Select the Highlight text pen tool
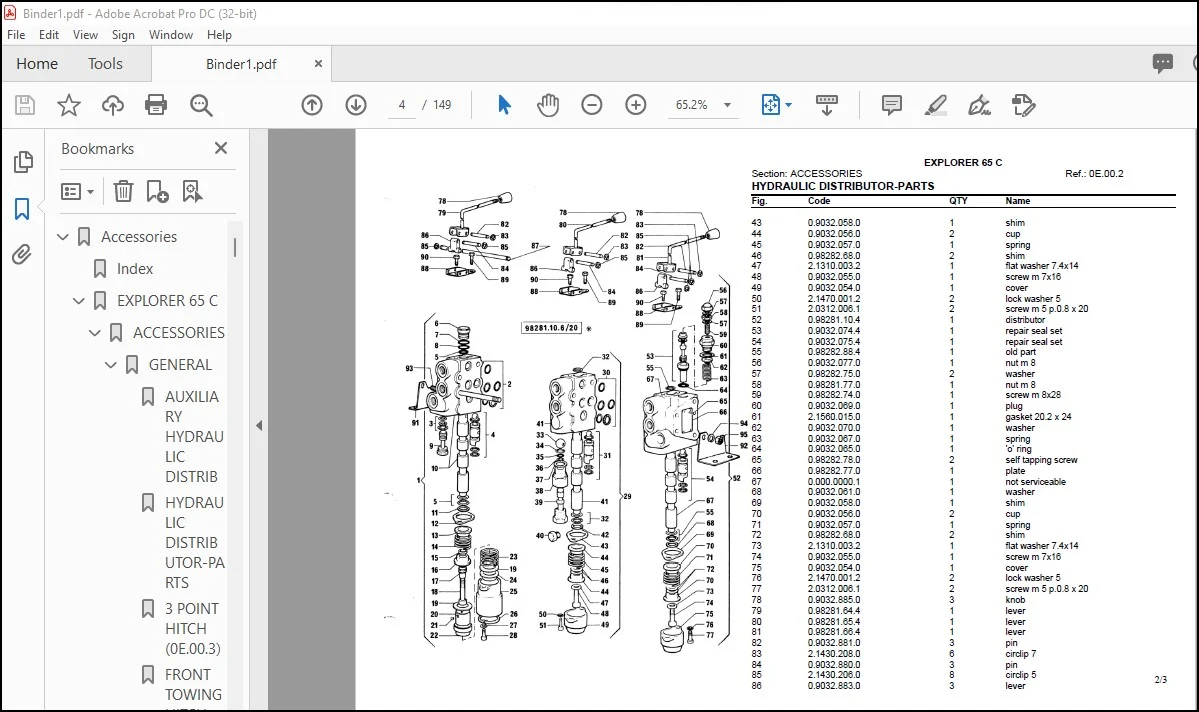 935,105
